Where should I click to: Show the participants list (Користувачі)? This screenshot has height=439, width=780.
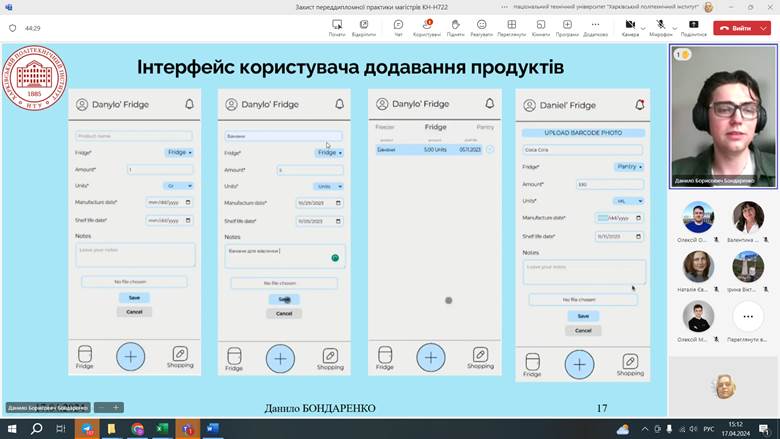(x=426, y=27)
